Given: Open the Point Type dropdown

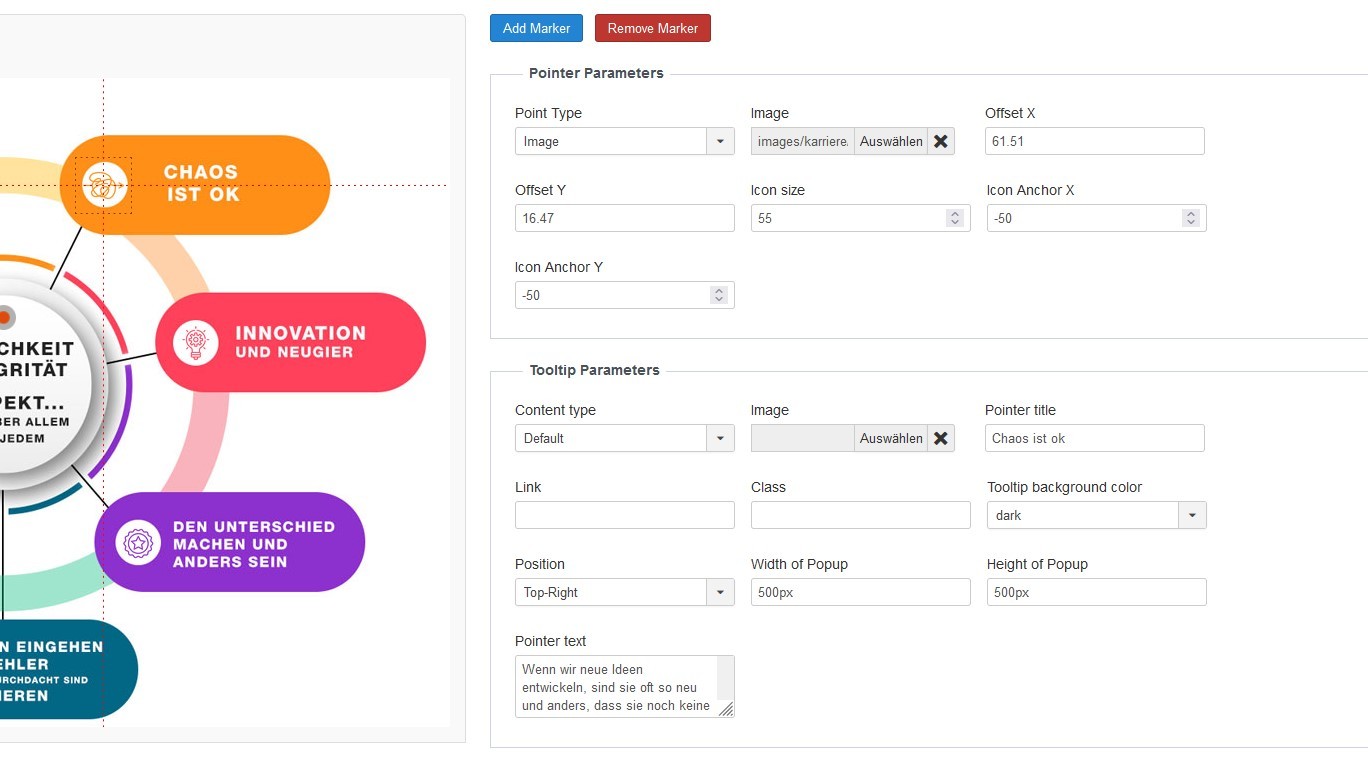Looking at the screenshot, I should tap(720, 142).
